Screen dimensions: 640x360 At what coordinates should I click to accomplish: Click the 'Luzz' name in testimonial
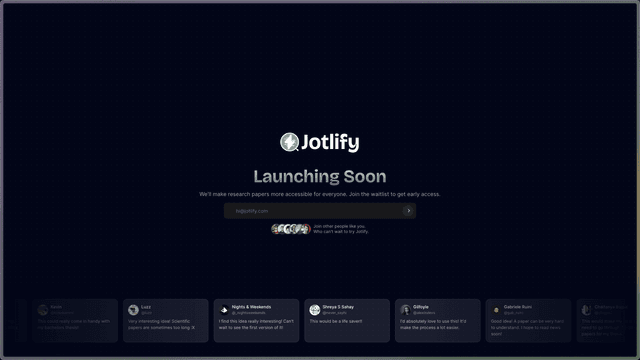pyautogui.click(x=146, y=307)
